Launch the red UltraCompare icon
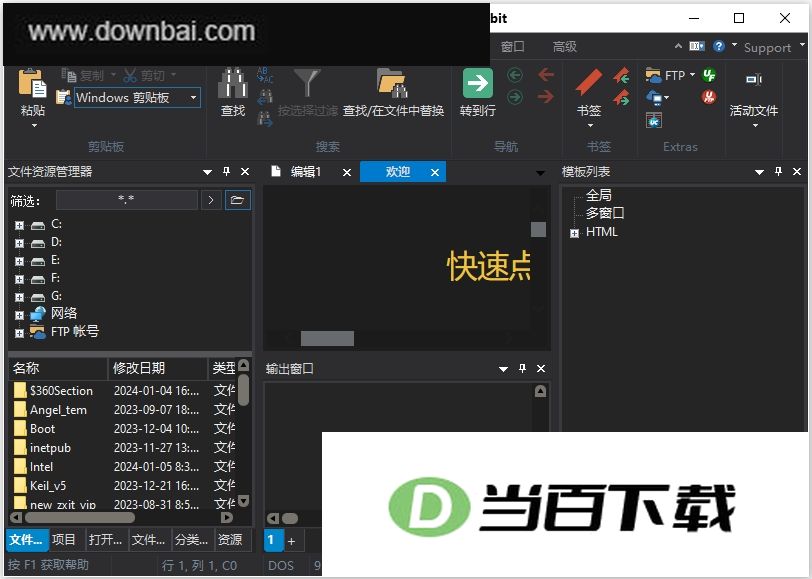 pyautogui.click(x=709, y=97)
